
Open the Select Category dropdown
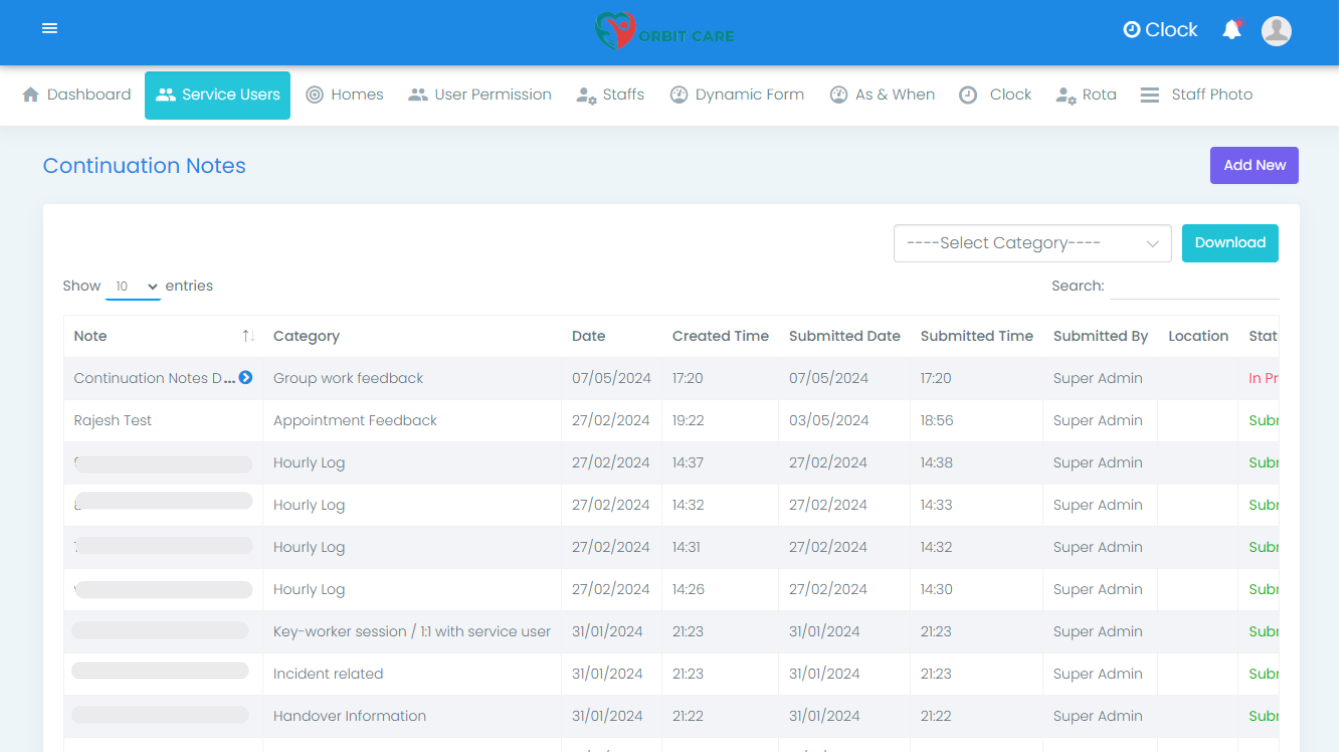1031,243
